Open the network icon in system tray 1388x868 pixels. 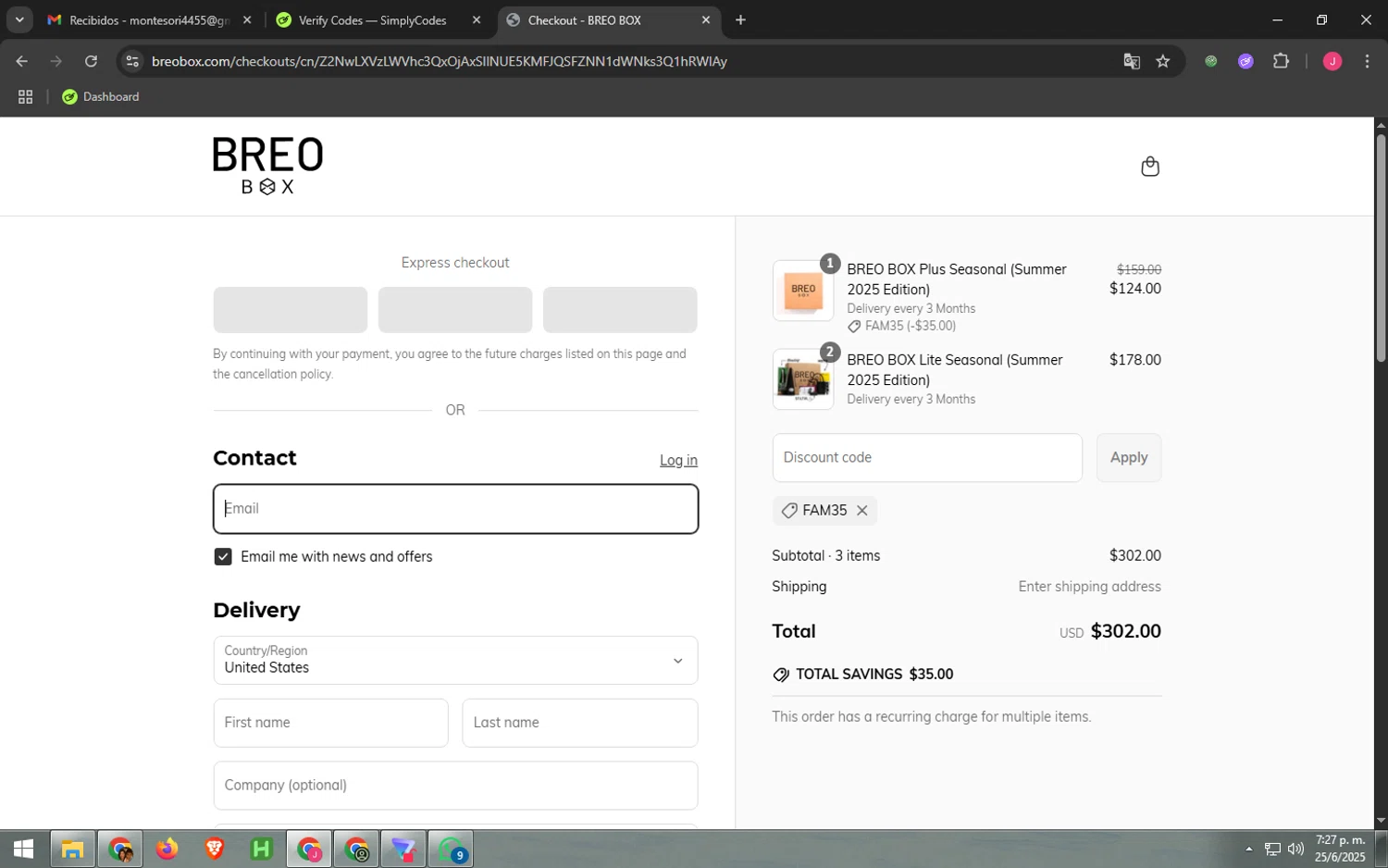[1272, 849]
